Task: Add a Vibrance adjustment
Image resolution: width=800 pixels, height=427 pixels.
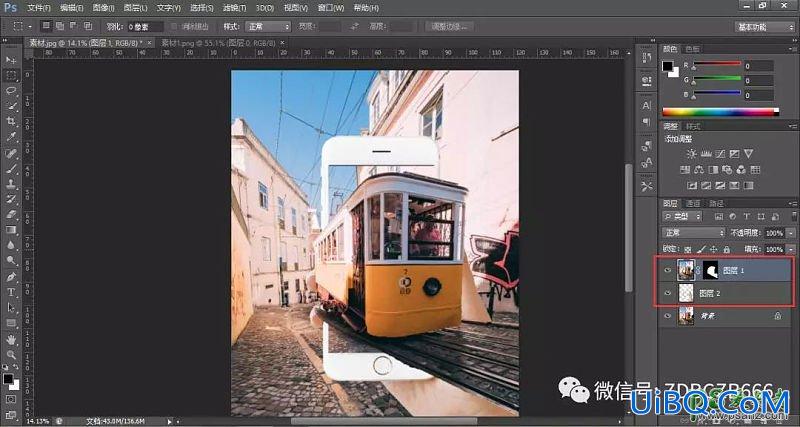Action: (x=748, y=154)
